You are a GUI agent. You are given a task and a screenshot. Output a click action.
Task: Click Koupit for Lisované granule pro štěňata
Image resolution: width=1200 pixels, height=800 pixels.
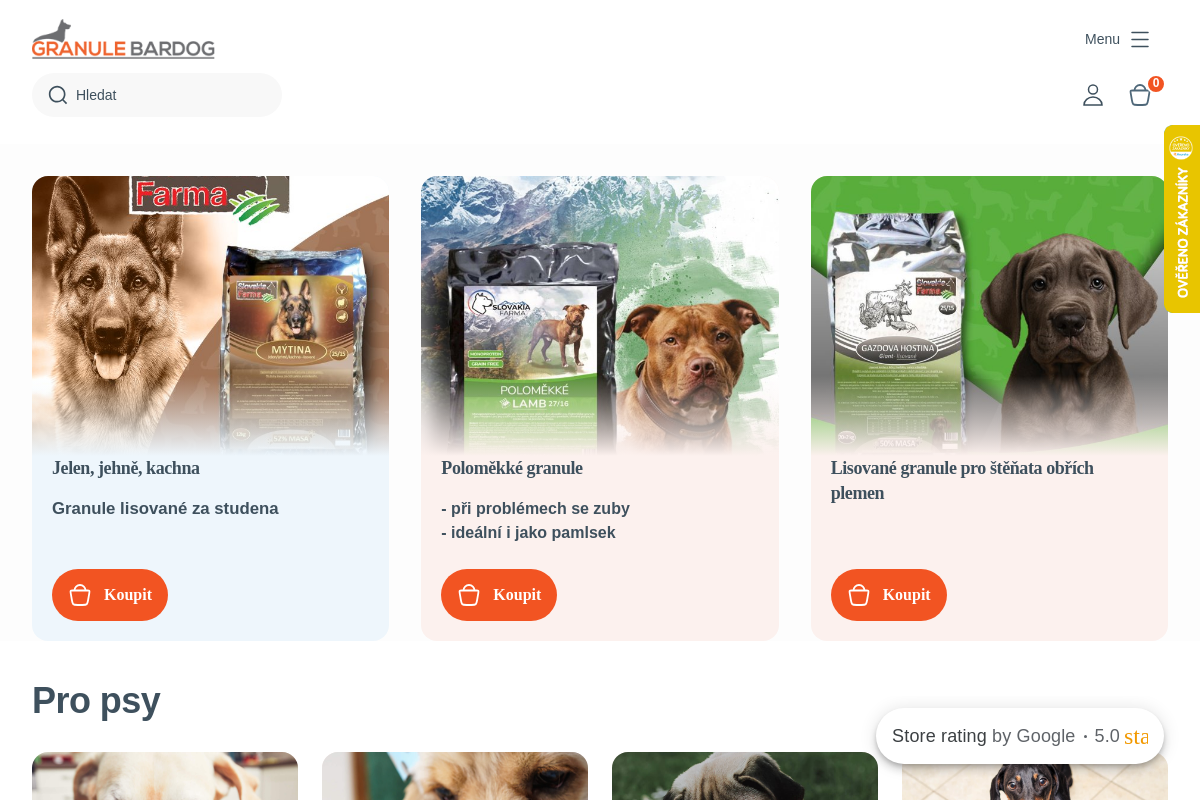click(889, 595)
